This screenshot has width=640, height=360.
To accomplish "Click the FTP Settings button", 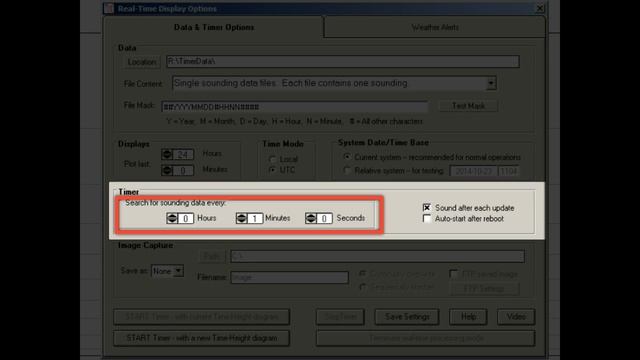I will tap(484, 289).
